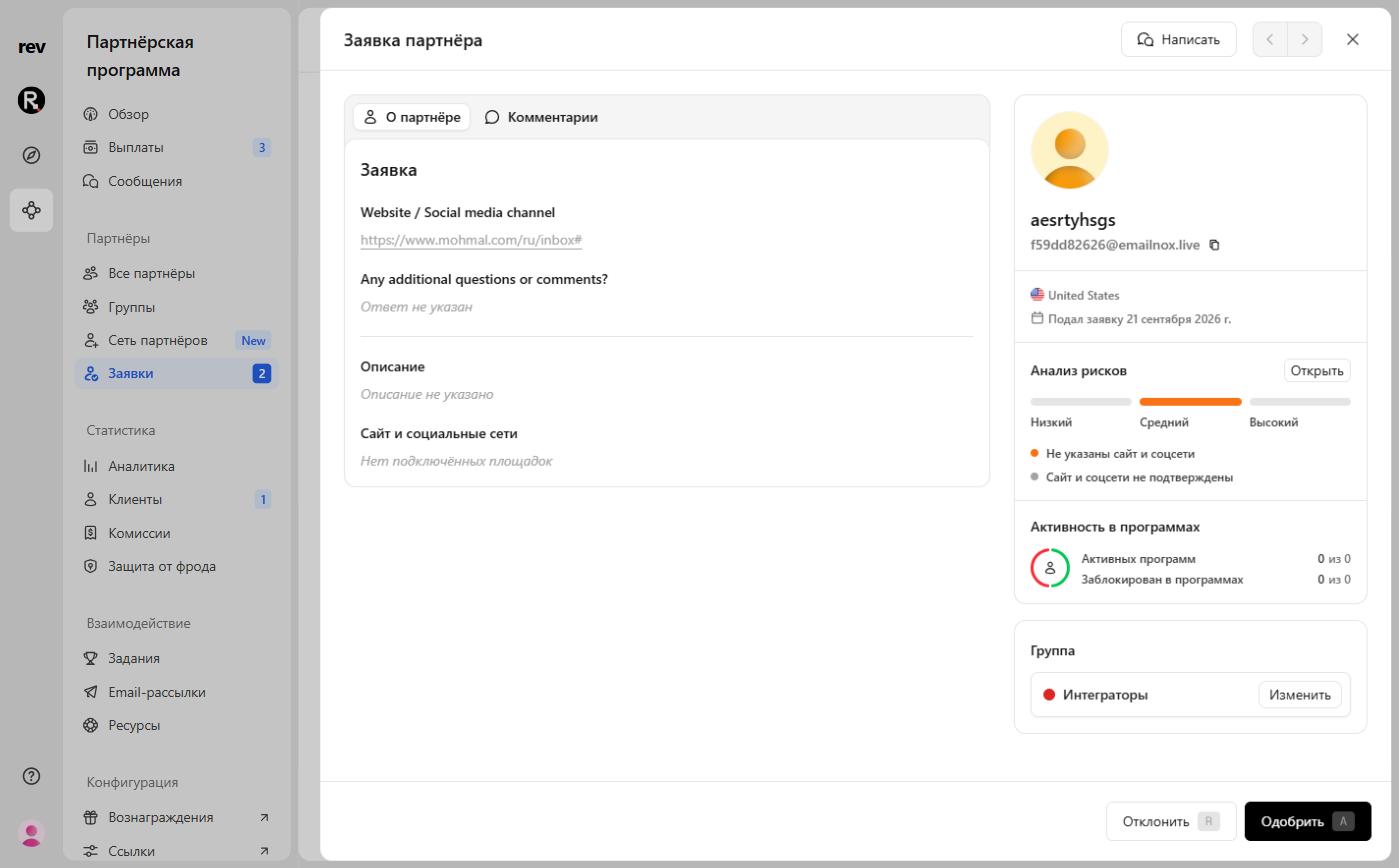This screenshot has height=868, width=1399.
Task: Open Выплаты section
Action: tap(176, 147)
